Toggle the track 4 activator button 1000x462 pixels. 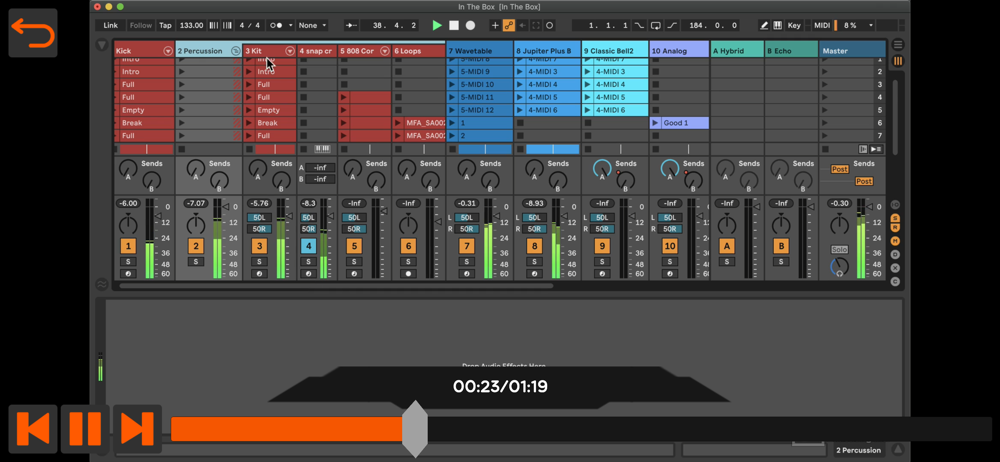(308, 246)
